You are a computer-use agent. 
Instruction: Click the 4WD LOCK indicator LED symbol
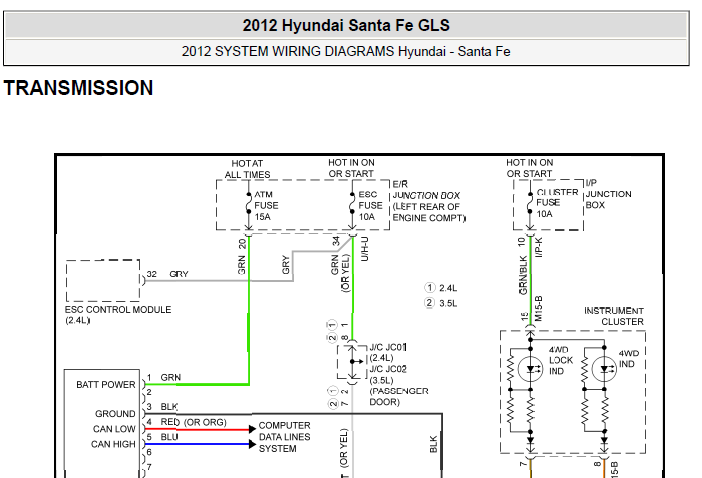(531, 369)
